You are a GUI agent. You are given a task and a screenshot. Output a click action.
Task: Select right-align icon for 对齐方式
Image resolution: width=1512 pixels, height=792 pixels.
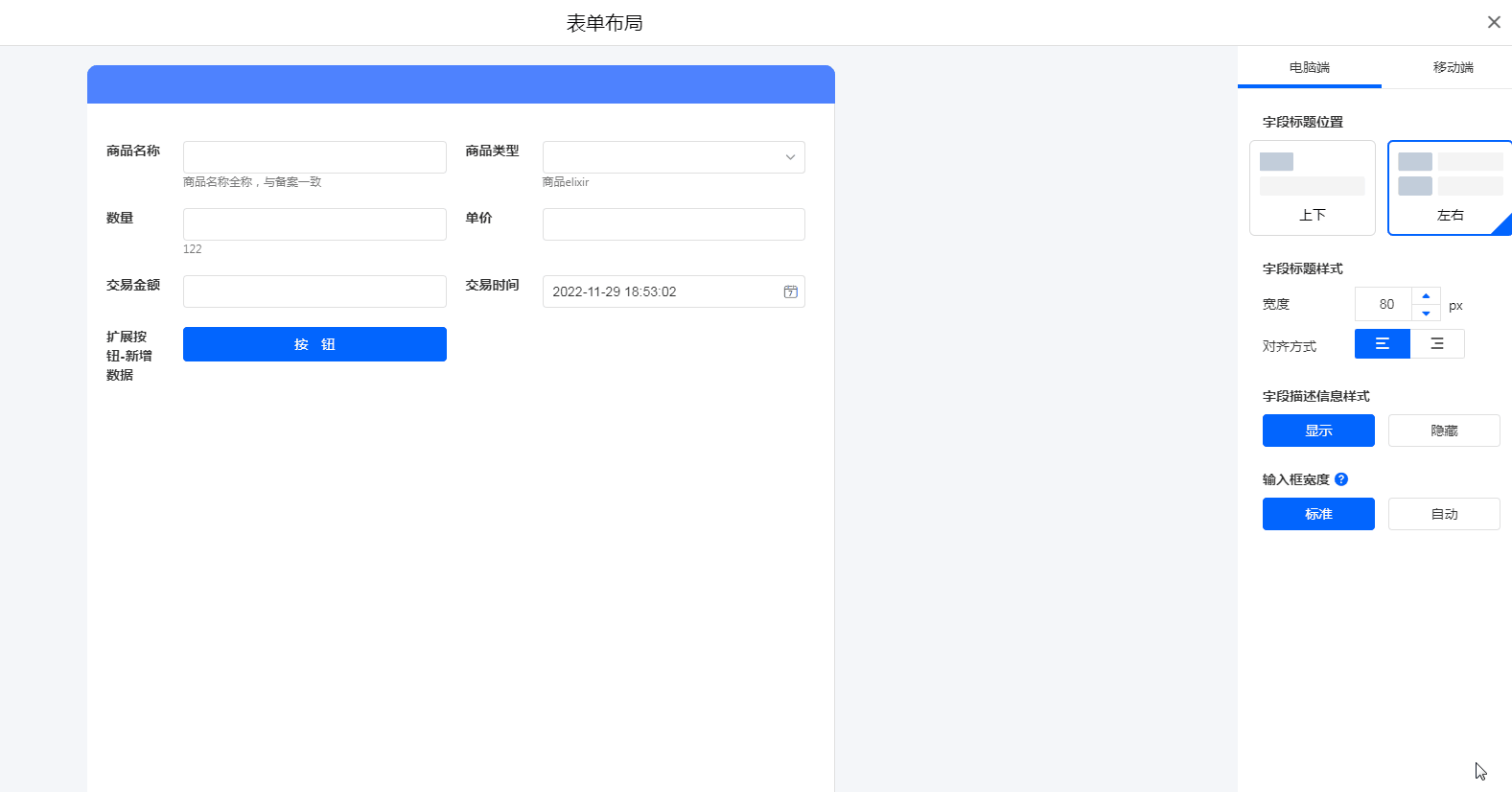1437,343
